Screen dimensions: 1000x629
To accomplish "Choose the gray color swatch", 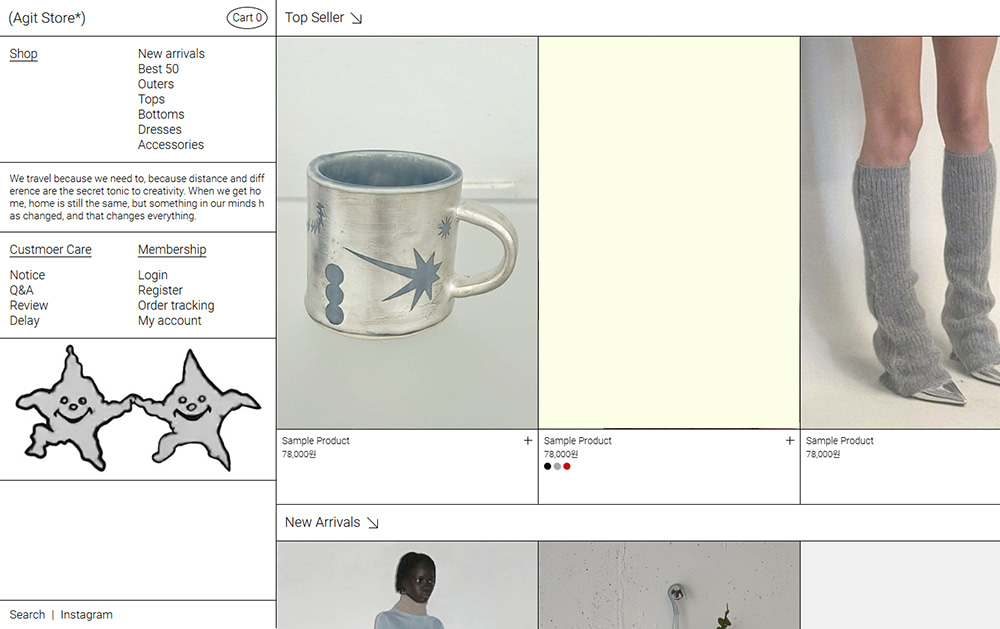I will [557, 466].
